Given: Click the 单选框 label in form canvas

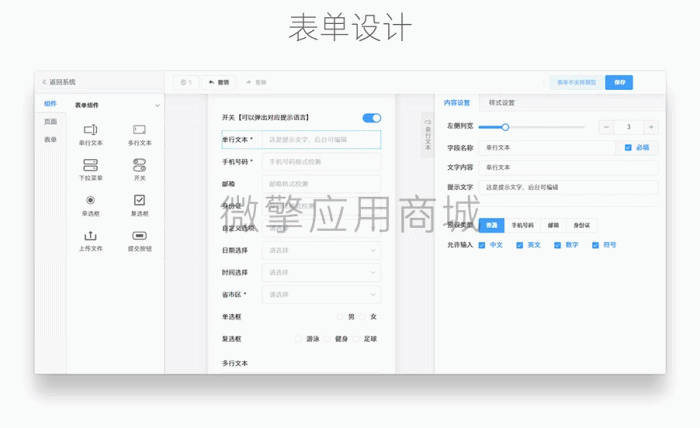Looking at the screenshot, I should pyautogui.click(x=232, y=317).
